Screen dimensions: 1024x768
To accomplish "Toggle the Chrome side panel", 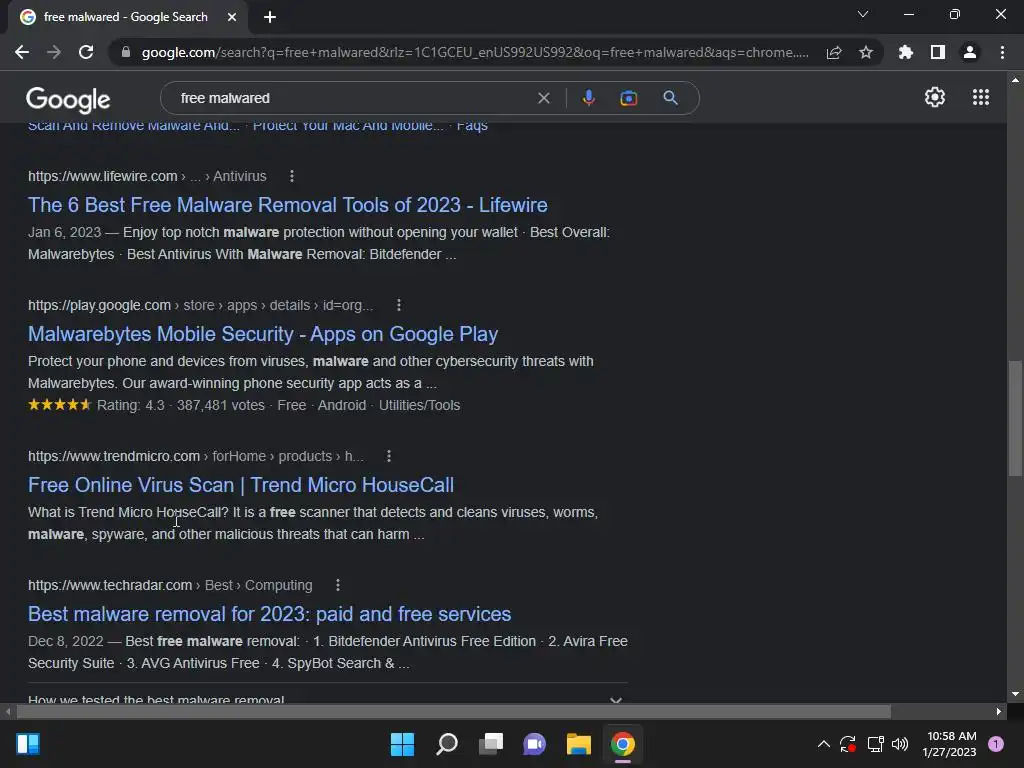I will 938,52.
